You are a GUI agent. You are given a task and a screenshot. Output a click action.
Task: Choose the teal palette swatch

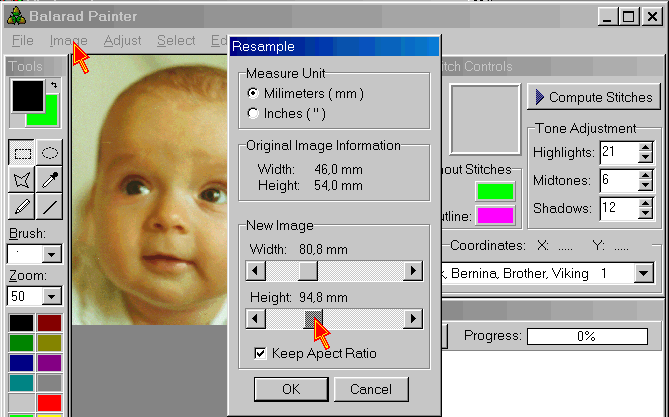coord(21,383)
